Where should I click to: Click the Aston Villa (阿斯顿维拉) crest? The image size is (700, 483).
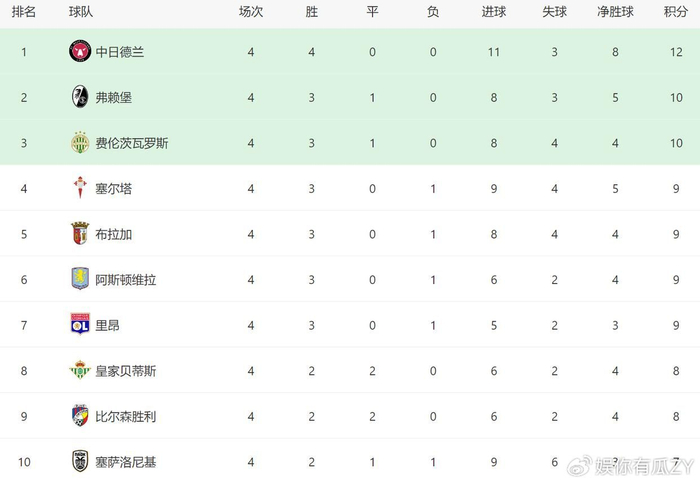click(80, 279)
